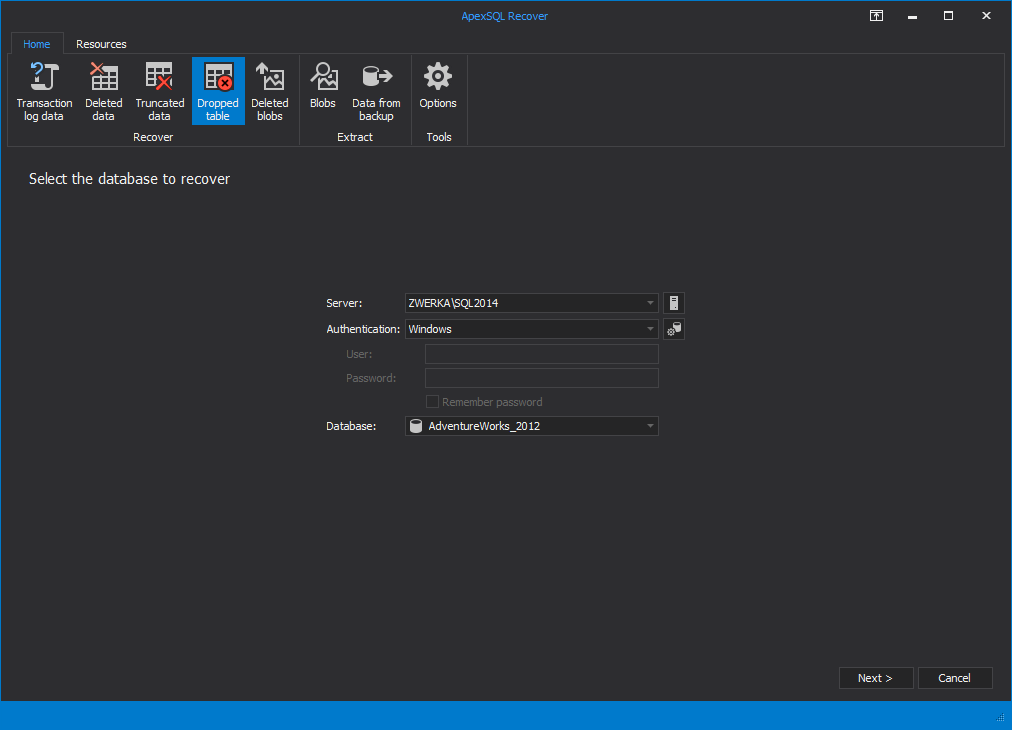Click the Next button
This screenshot has height=730, width=1012.
click(876, 678)
